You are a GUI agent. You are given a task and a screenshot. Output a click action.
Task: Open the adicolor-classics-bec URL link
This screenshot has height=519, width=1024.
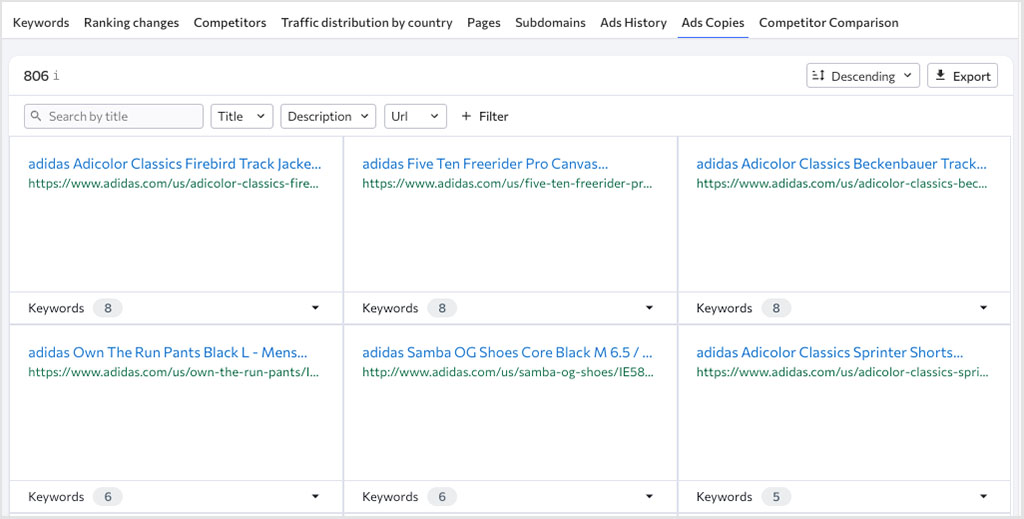(842, 183)
